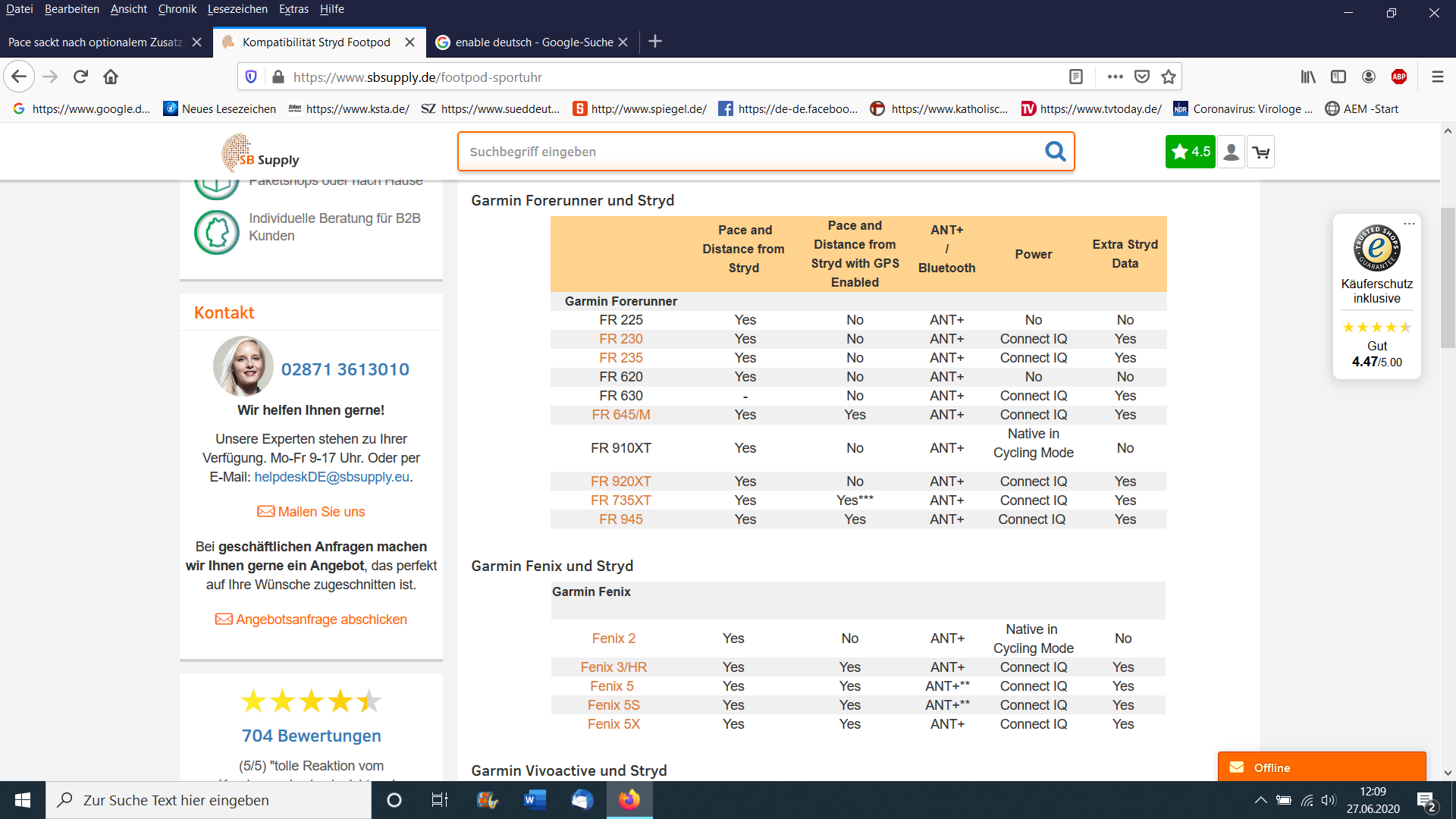1456x819 pixels.
Task: Focus the Suchbegriff eingeben search field
Action: point(751,152)
